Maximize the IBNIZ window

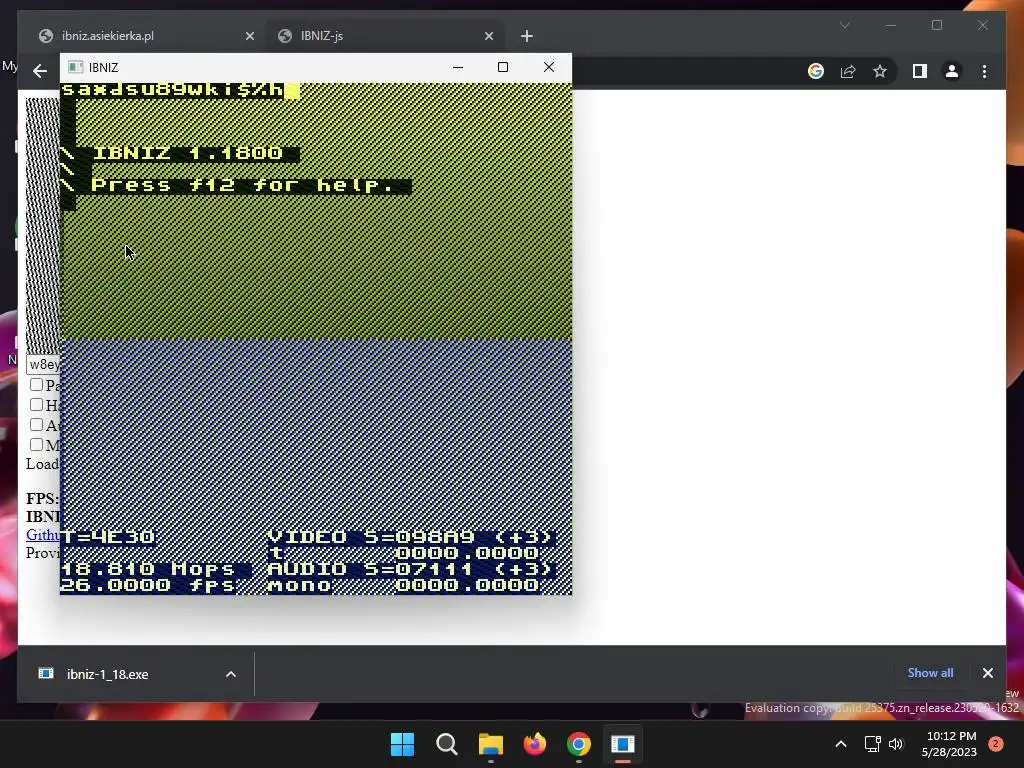[x=503, y=67]
